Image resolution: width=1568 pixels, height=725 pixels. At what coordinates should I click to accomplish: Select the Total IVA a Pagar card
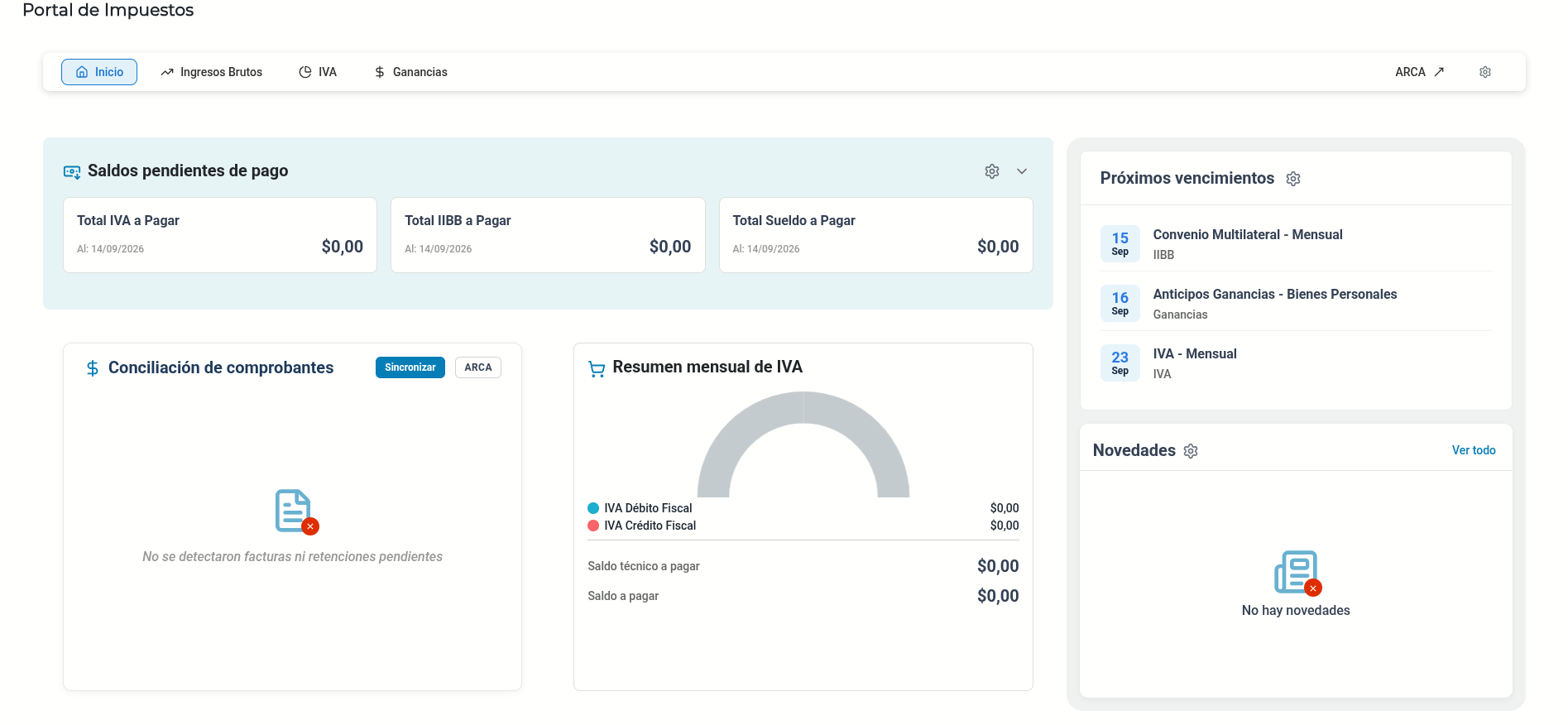tap(220, 235)
